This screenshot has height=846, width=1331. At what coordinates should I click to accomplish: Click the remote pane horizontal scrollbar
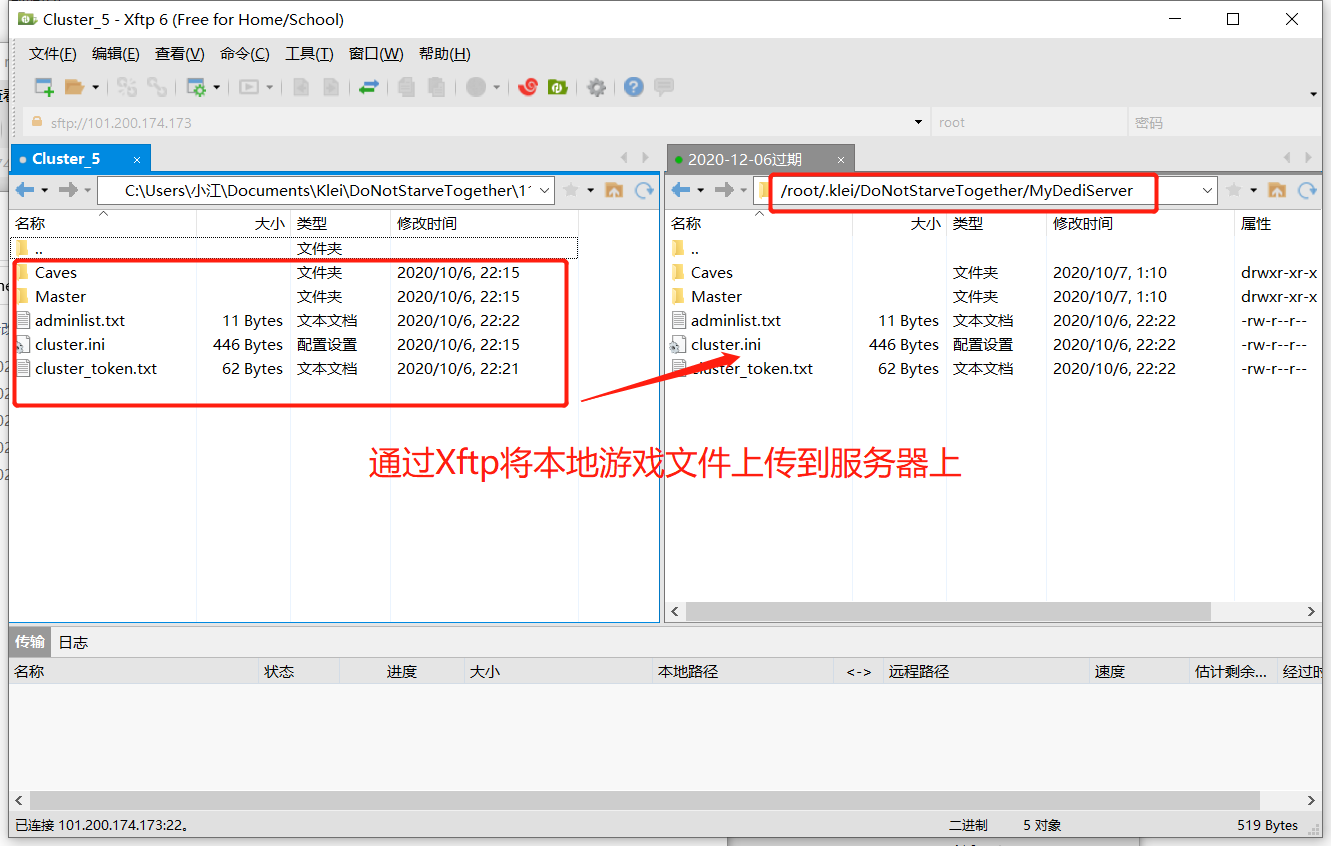coord(948,611)
